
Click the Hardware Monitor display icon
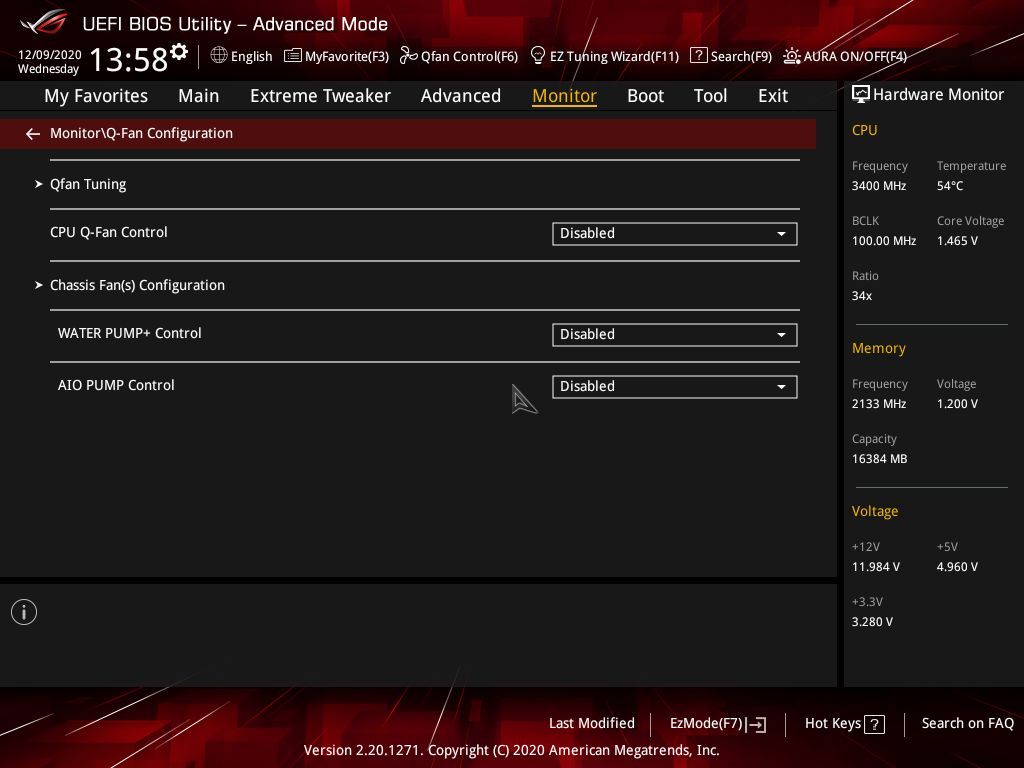click(861, 95)
